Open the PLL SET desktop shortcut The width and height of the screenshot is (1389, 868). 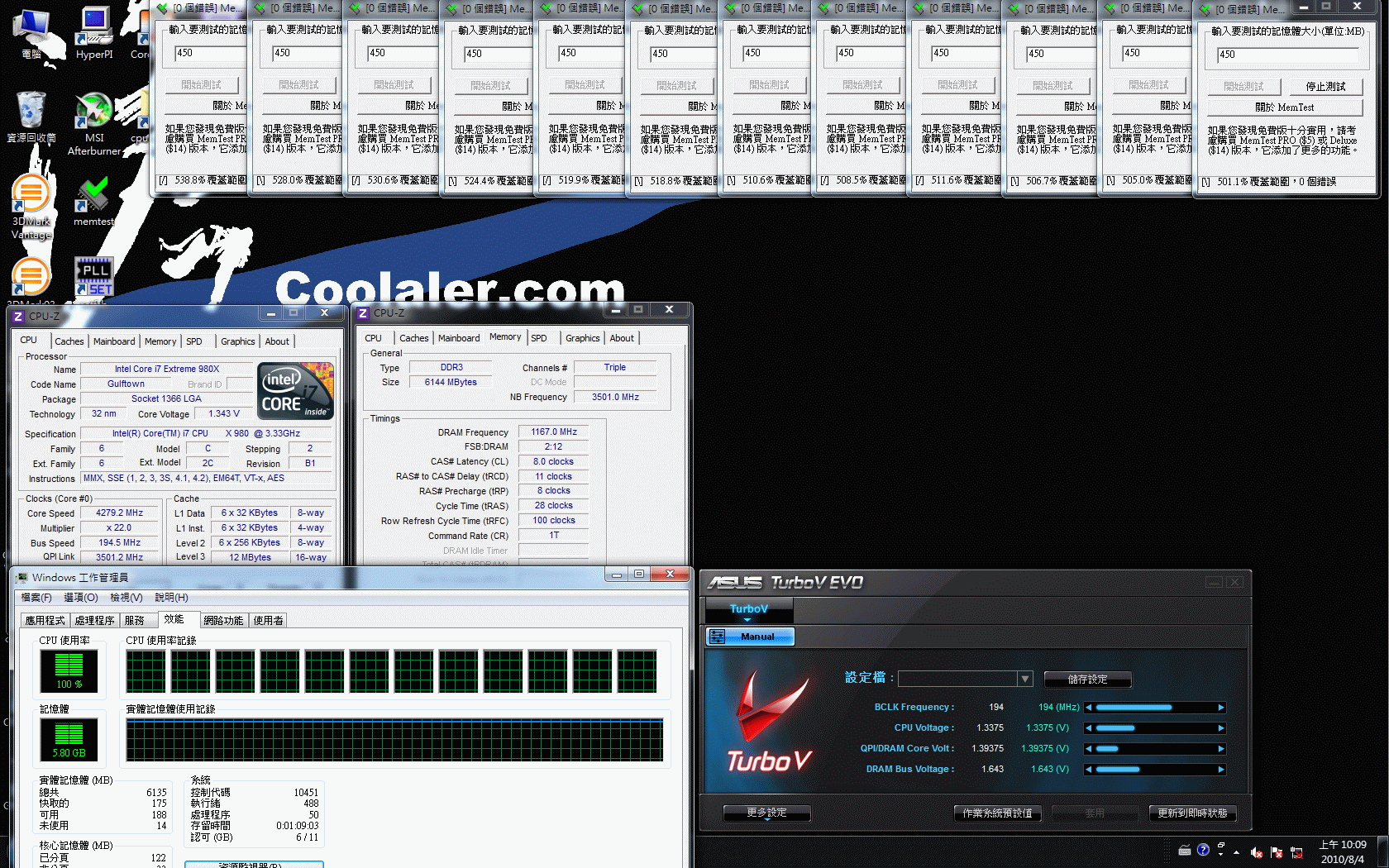[x=94, y=276]
